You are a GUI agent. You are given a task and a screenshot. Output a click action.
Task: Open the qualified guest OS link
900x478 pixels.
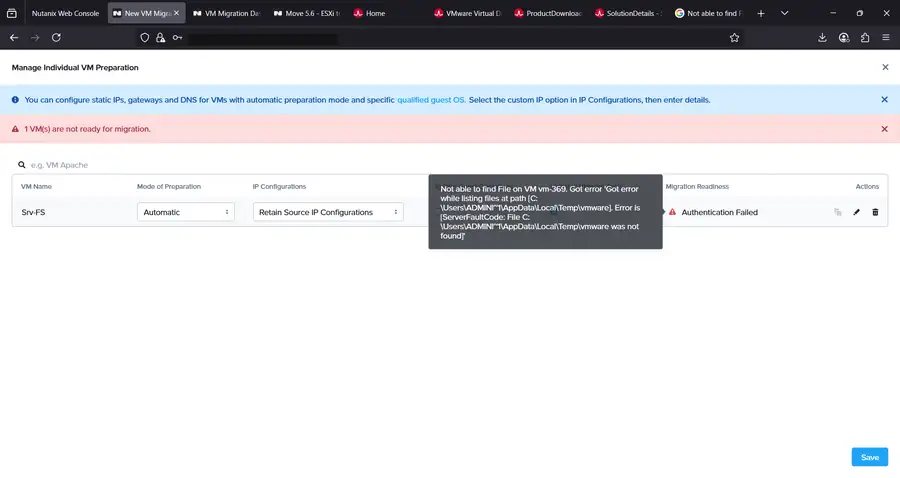[431, 100]
